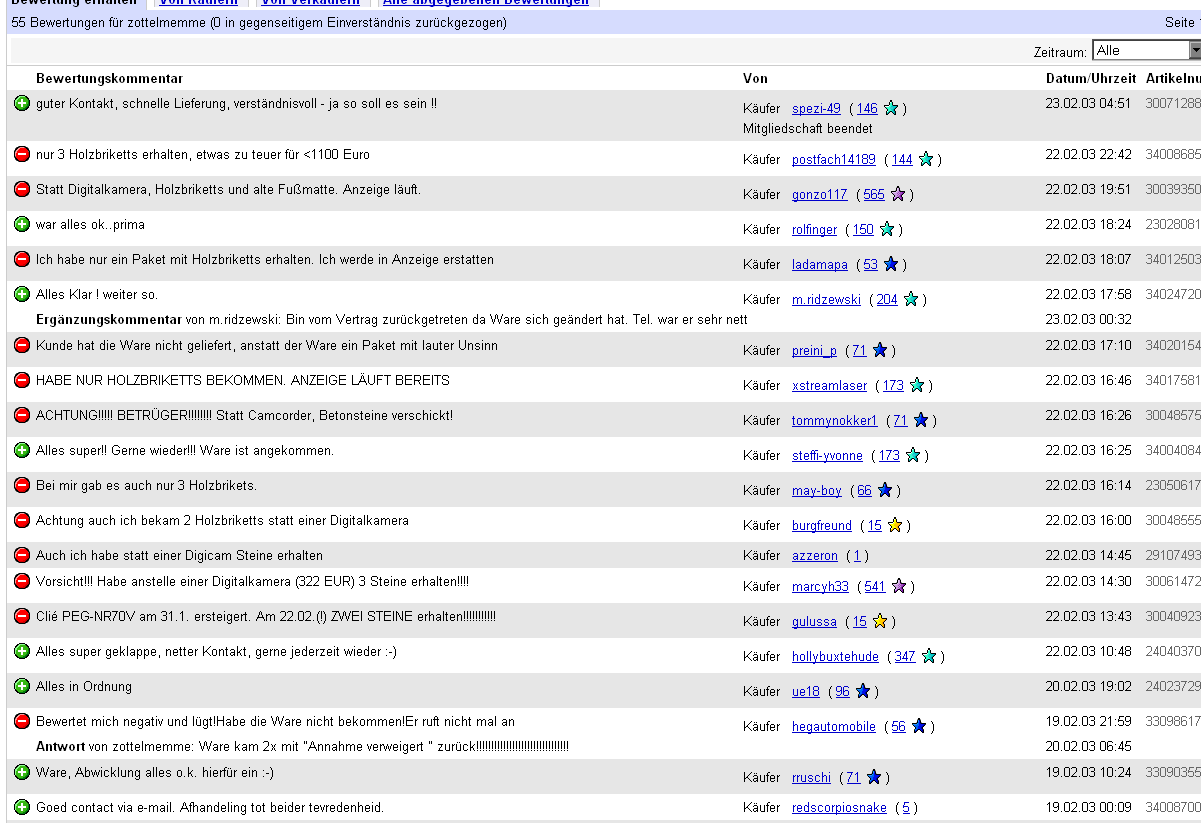Click positive icon beside 'Goed contact via e-mail'
This screenshot has width=1201, height=823.
(x=22, y=807)
